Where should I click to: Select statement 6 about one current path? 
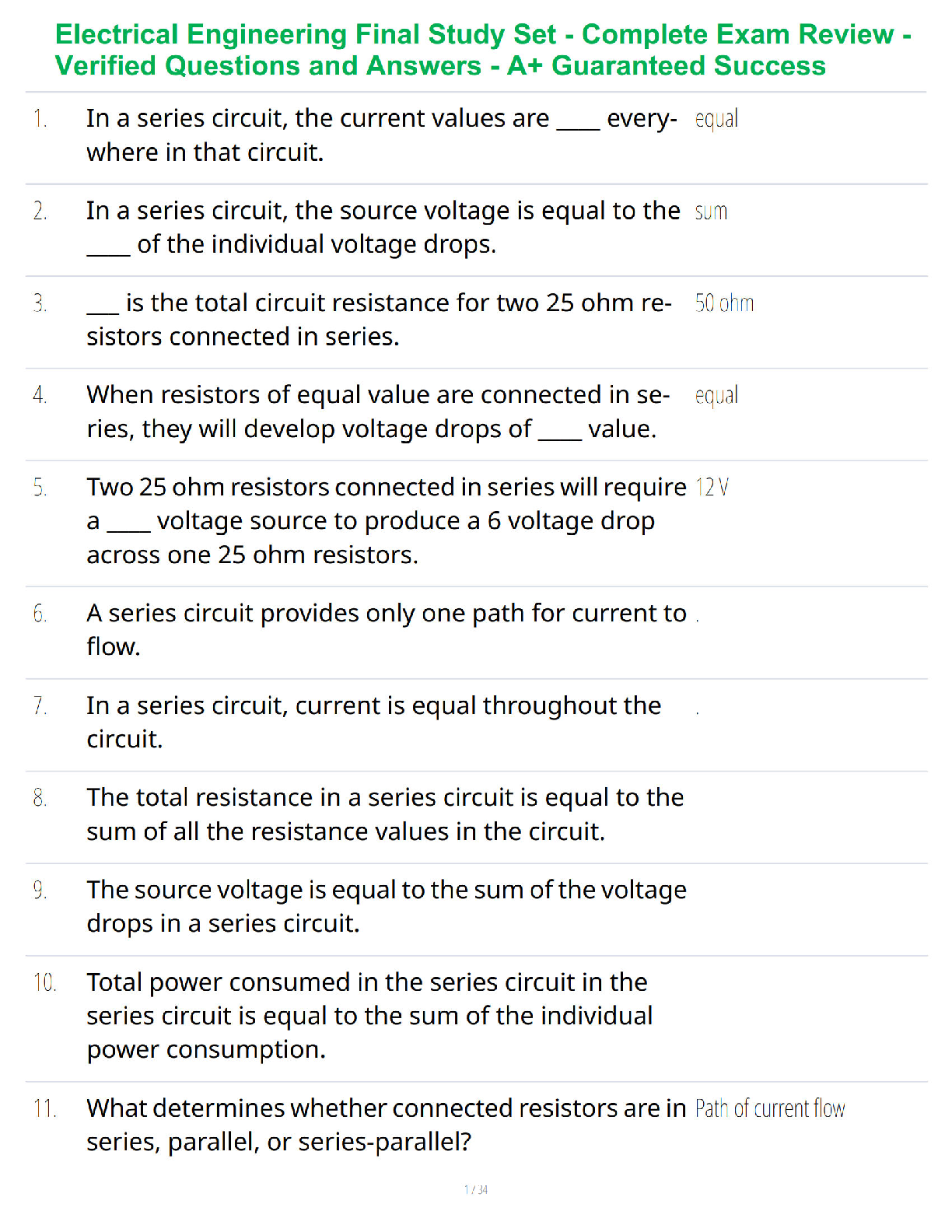(x=387, y=630)
